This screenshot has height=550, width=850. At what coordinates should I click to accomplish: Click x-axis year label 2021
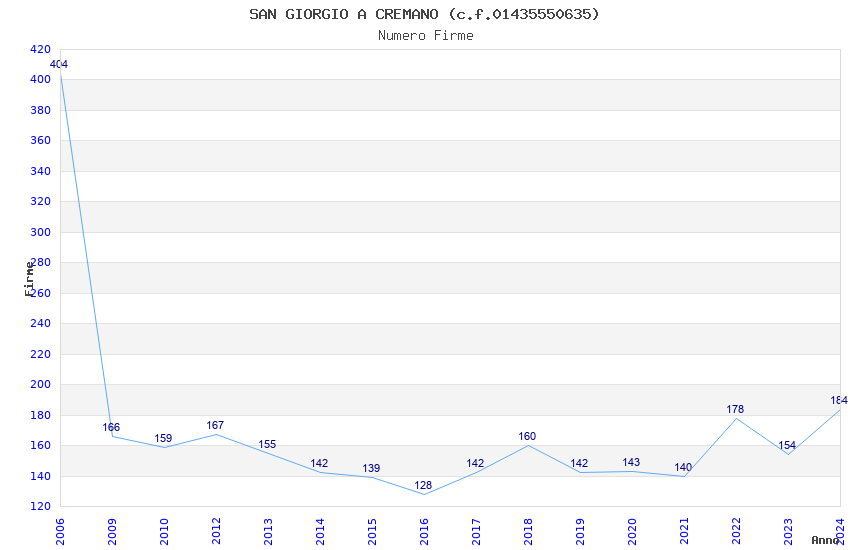pos(684,532)
